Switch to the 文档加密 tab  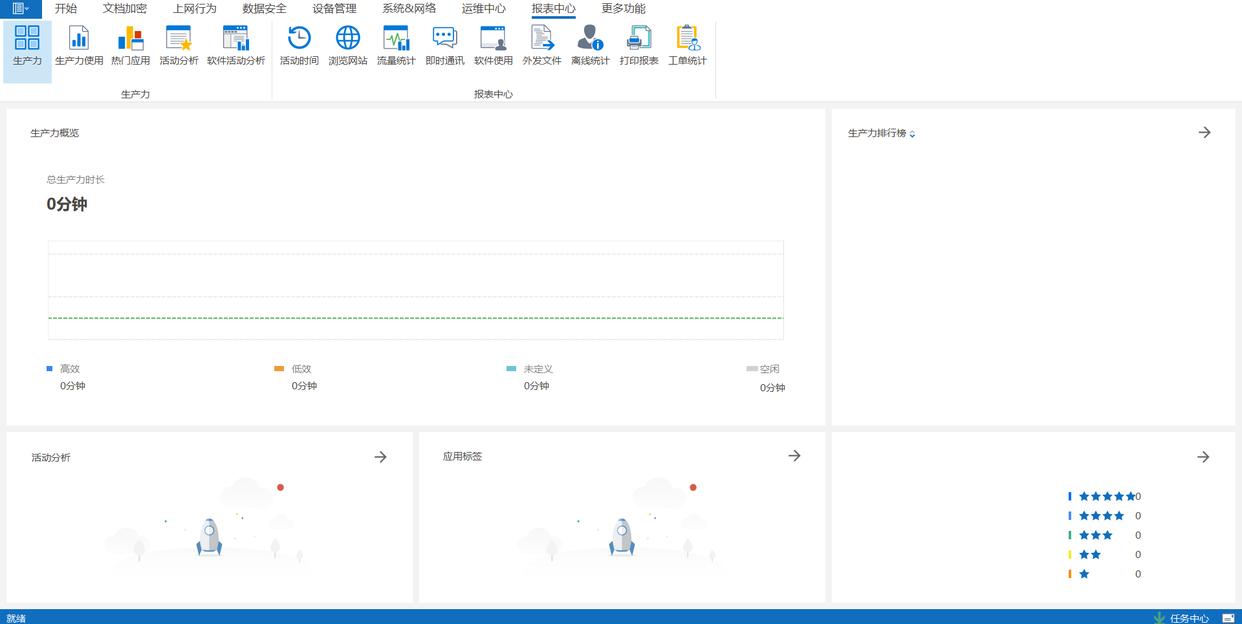coord(124,9)
